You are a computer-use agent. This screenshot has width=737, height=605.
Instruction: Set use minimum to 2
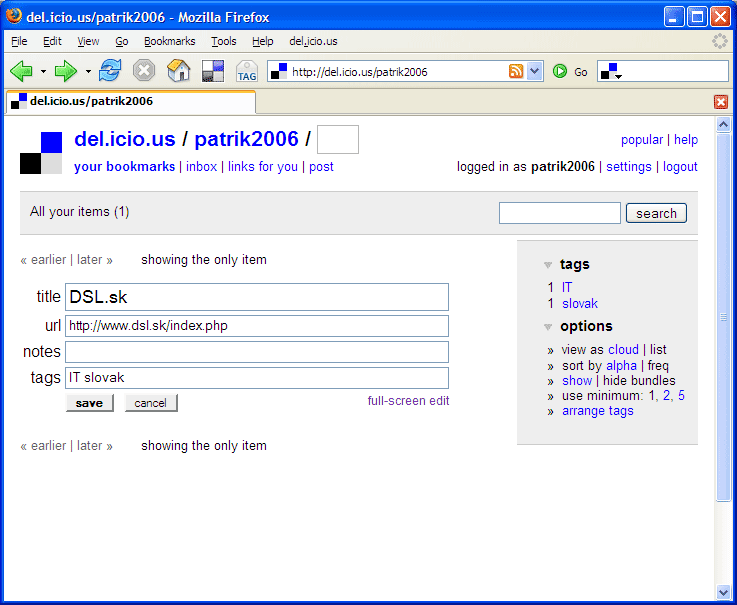click(666, 396)
